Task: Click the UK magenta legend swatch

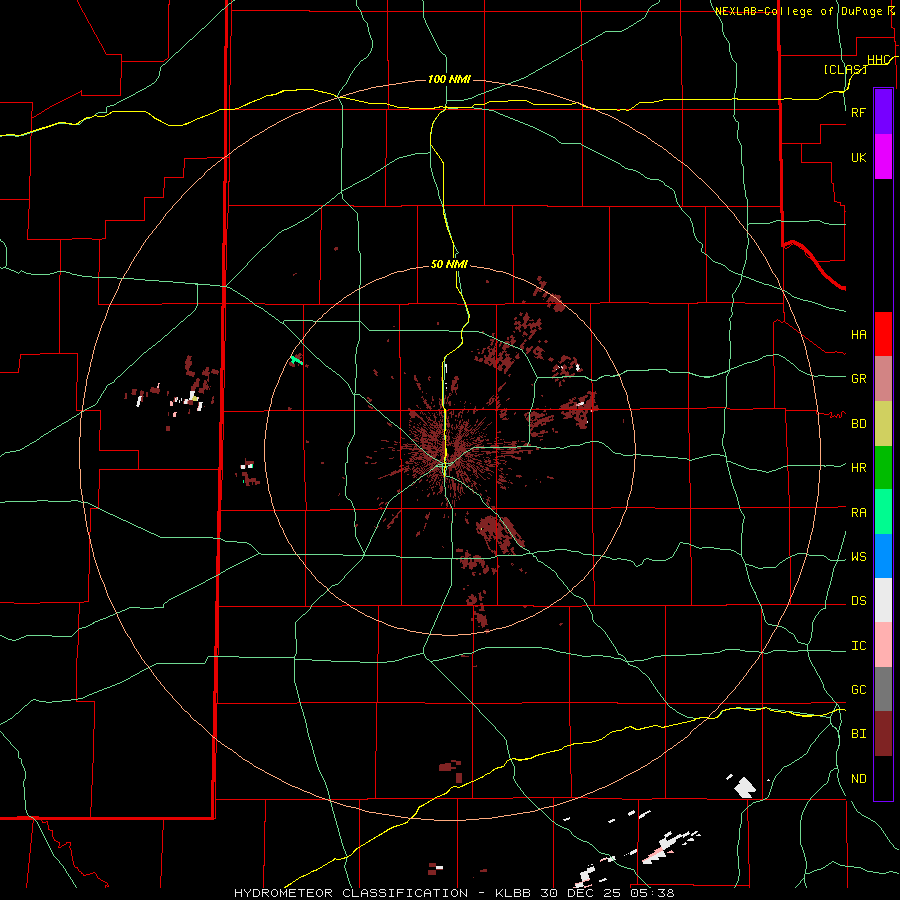Action: tap(883, 157)
